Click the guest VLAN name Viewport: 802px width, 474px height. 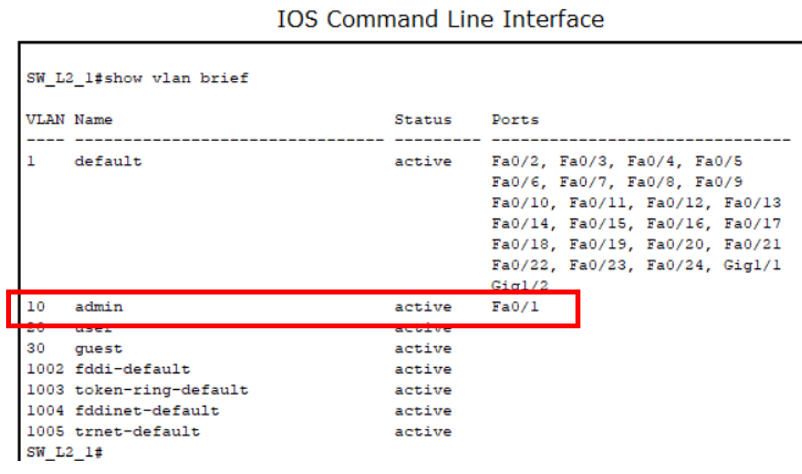point(98,349)
